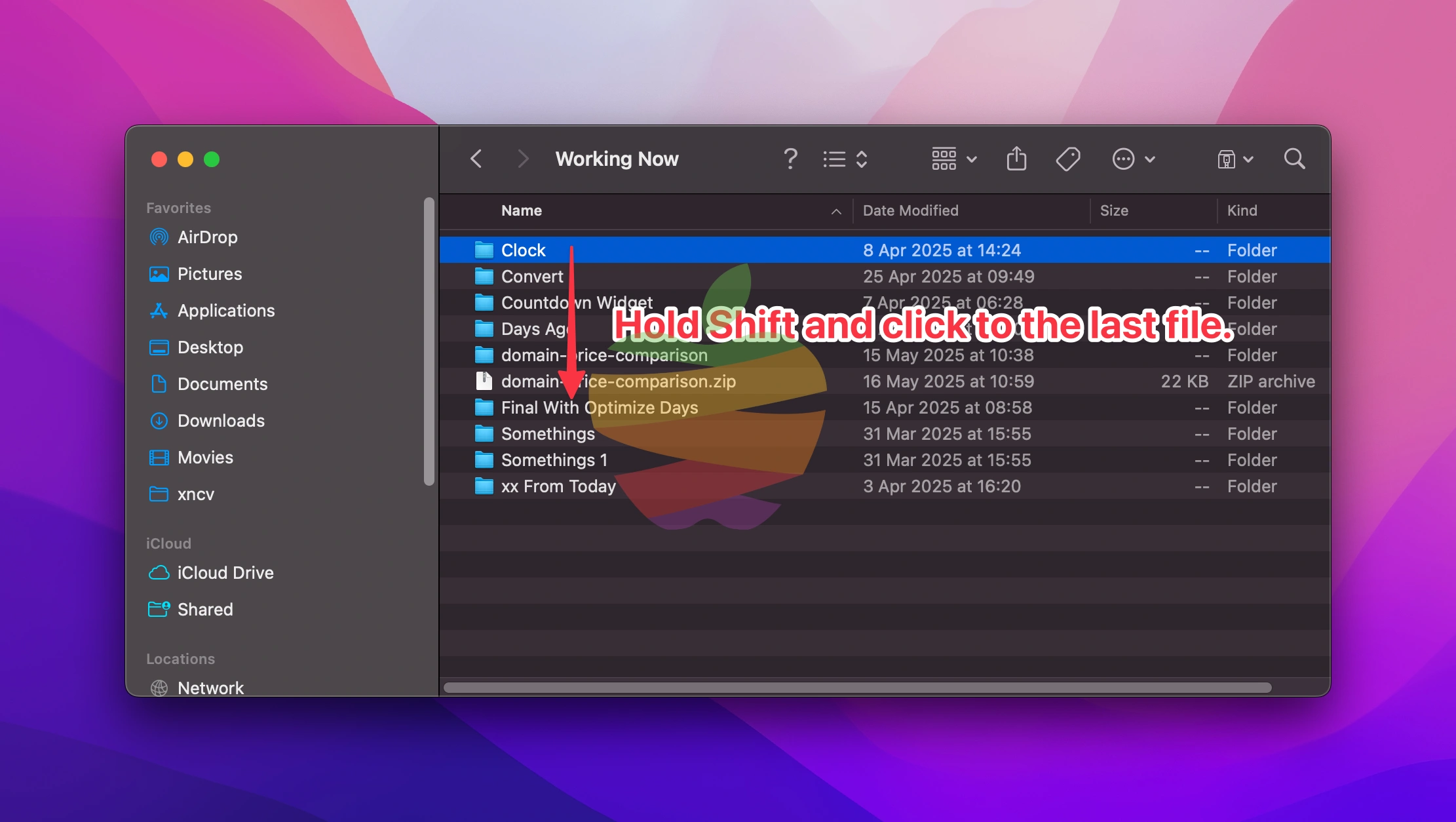This screenshot has height=822, width=1456.
Task: Open Shared in the sidebar
Action: 204,609
